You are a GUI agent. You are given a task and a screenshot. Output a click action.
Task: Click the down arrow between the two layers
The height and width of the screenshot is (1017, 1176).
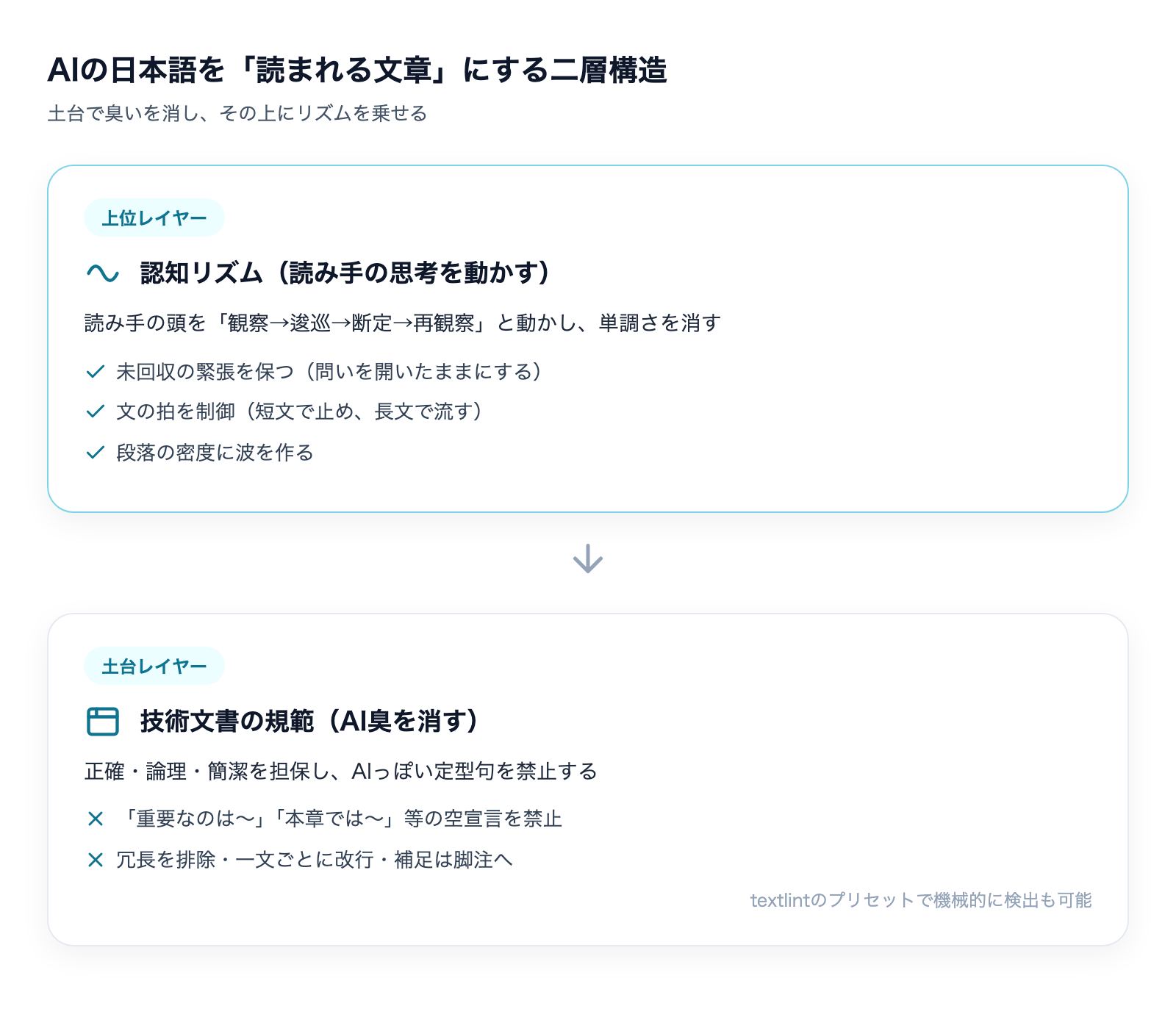588,559
